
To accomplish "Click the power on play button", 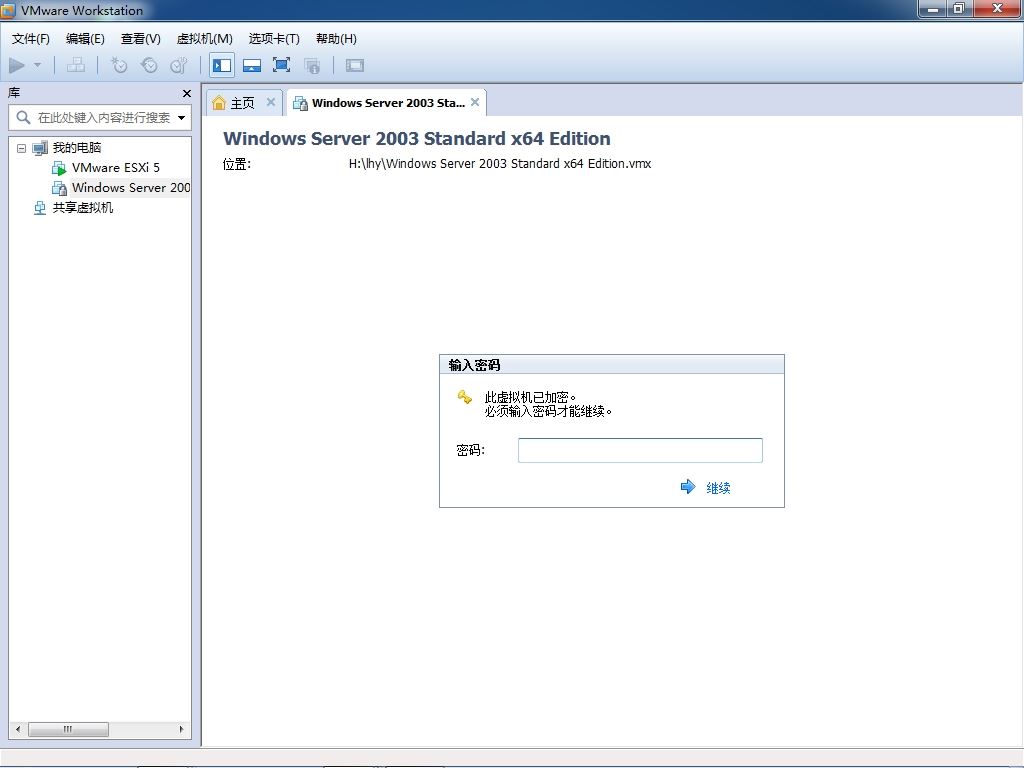I will click(17, 65).
